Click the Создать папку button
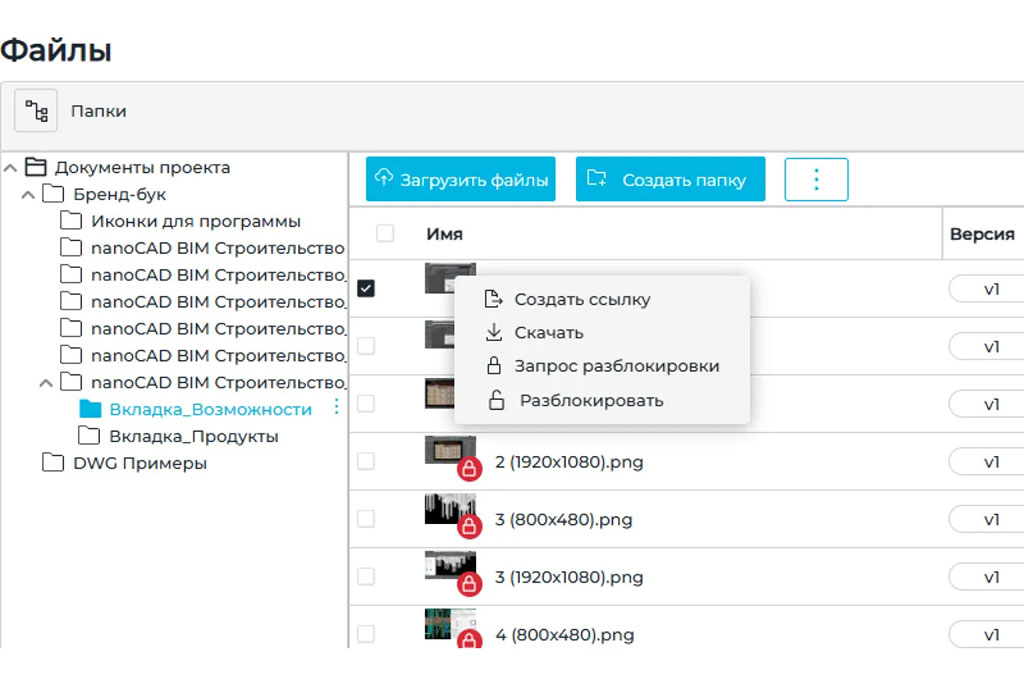This screenshot has width=1024, height=681. pos(670,180)
